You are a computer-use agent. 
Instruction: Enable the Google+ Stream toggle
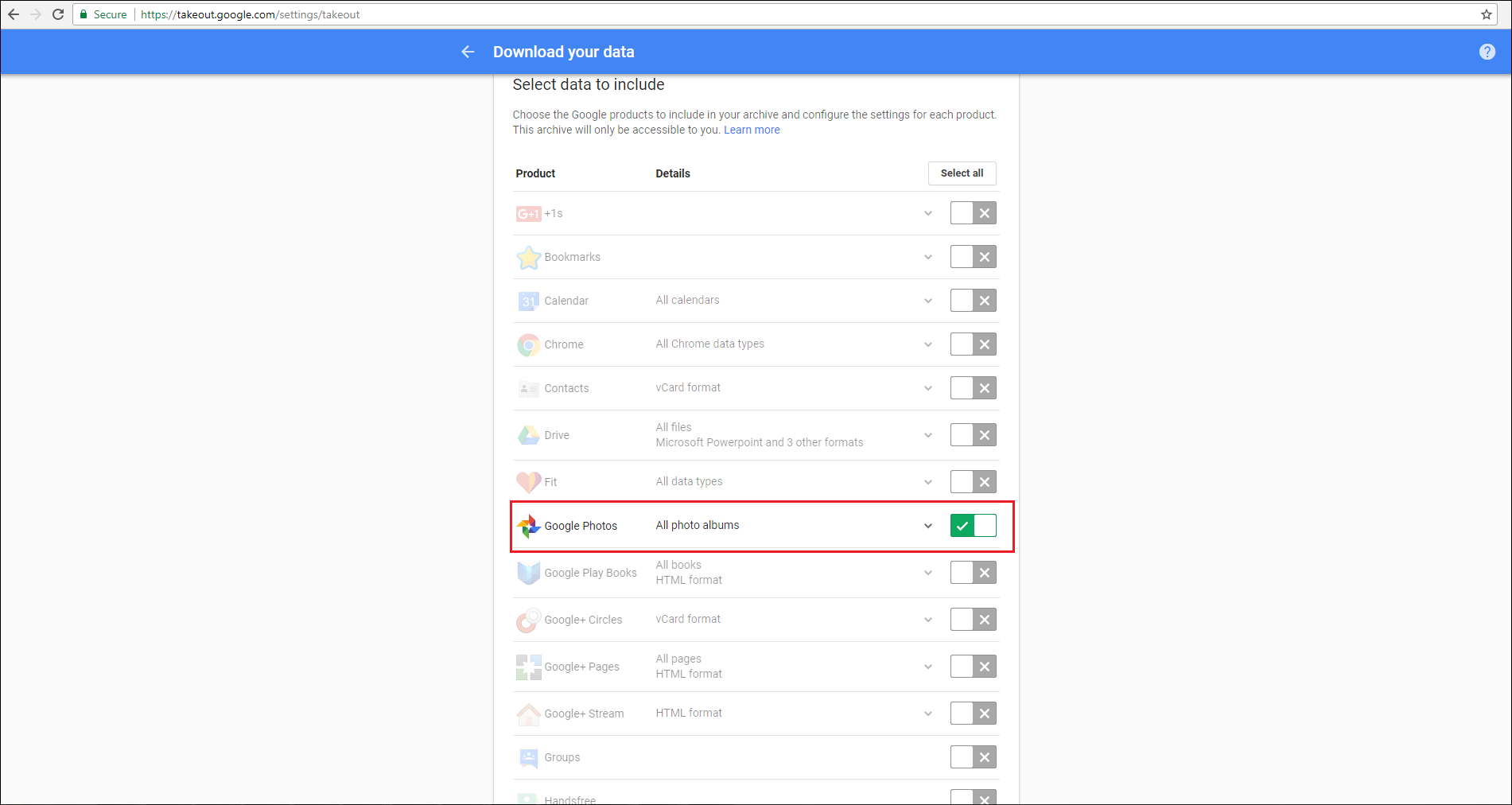pos(974,714)
